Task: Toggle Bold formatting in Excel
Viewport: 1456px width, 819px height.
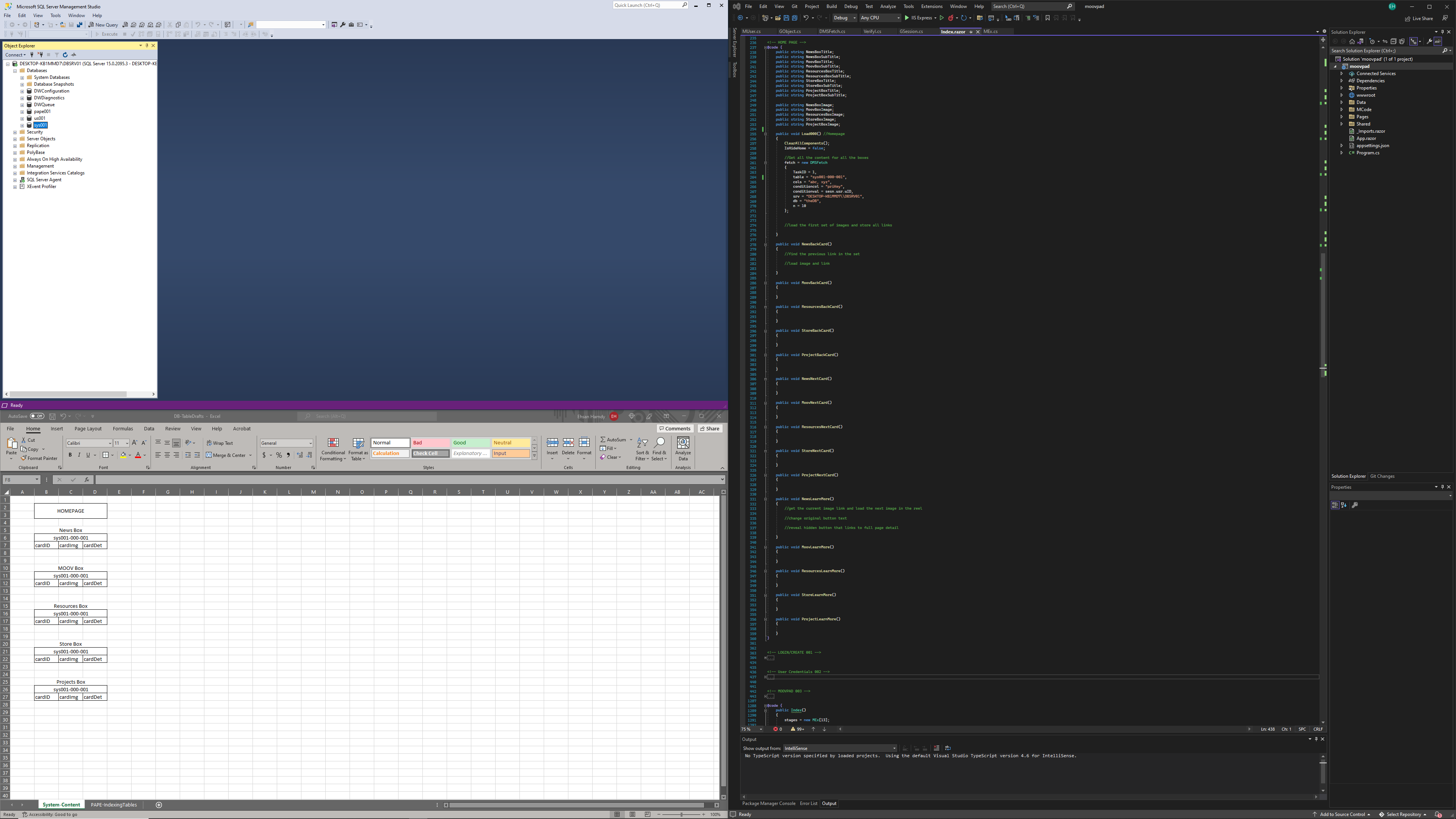Action: (x=70, y=455)
